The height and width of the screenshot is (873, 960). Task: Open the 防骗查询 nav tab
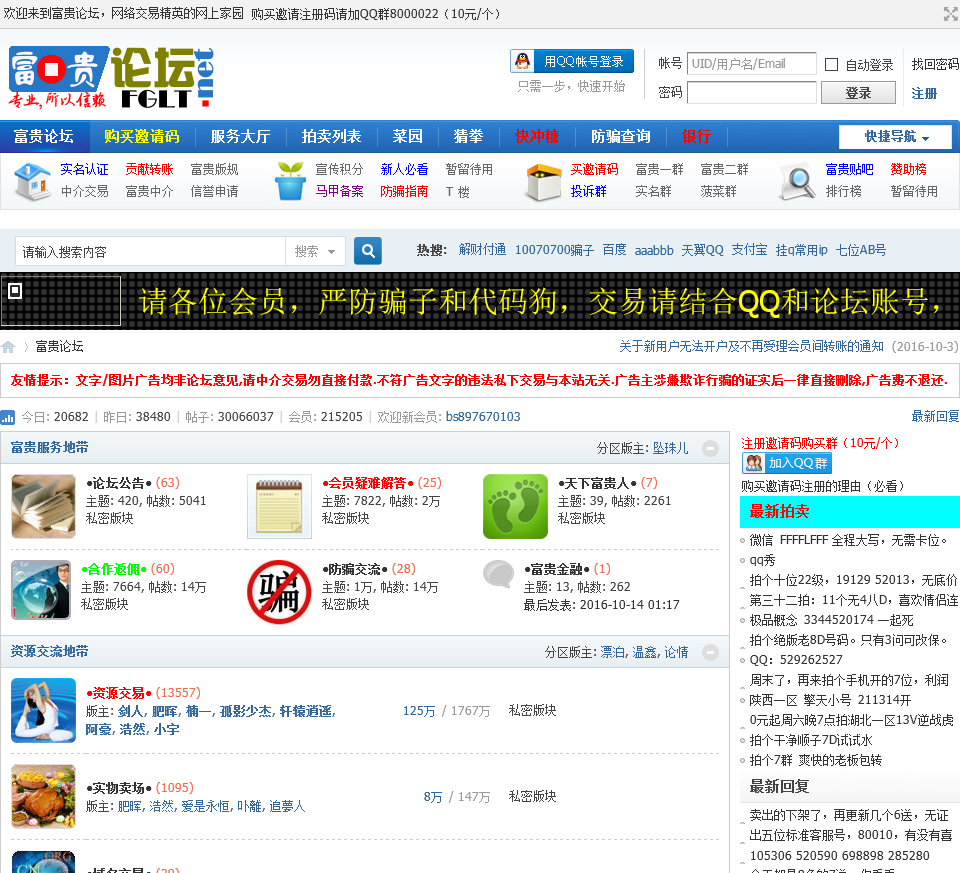pos(620,136)
